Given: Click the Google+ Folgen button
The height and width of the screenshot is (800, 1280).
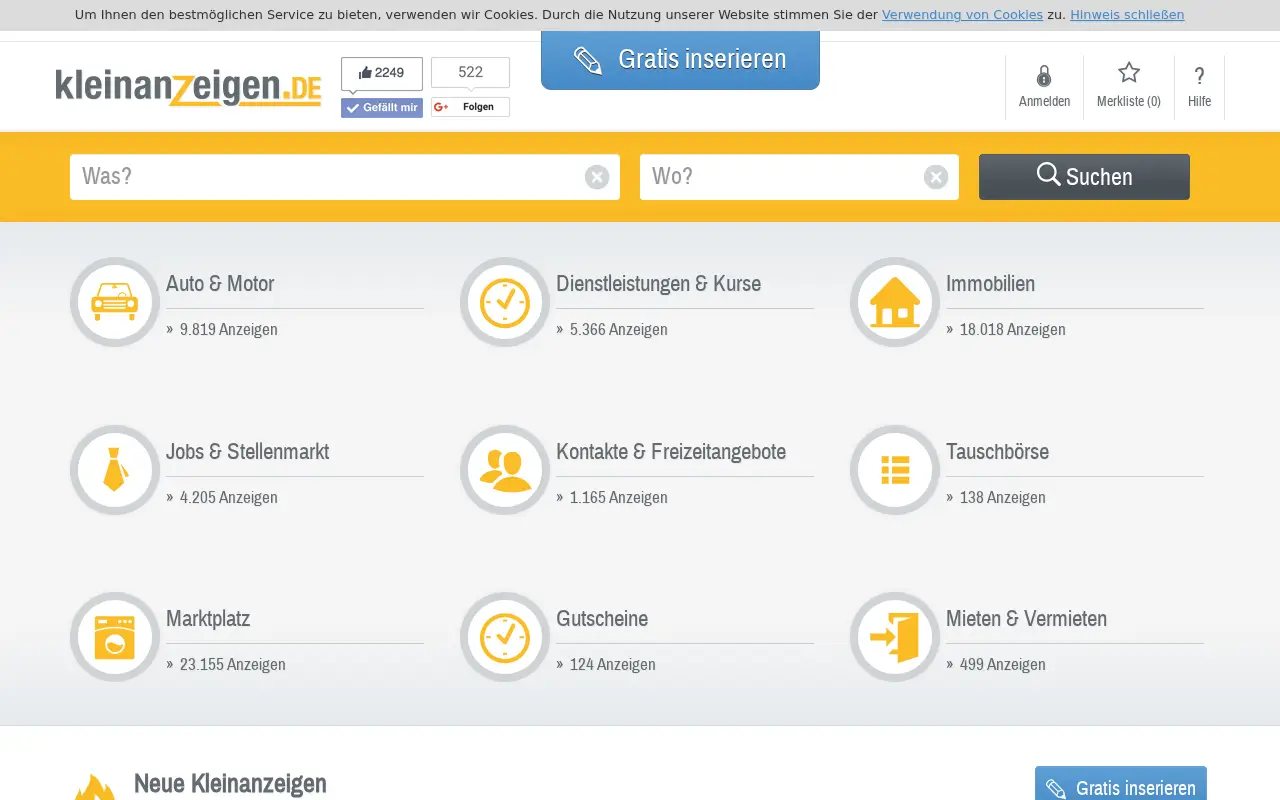Looking at the screenshot, I should coord(470,107).
